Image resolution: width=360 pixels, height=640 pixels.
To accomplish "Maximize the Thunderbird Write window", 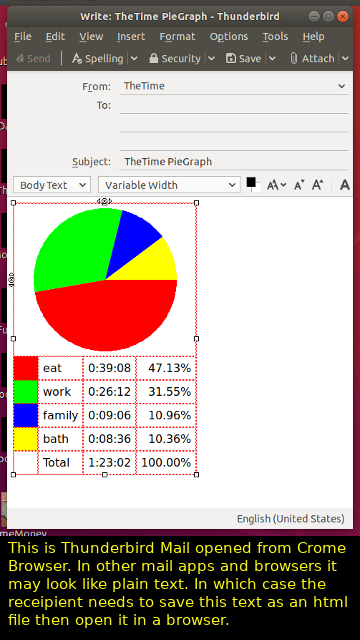I will (328, 16).
